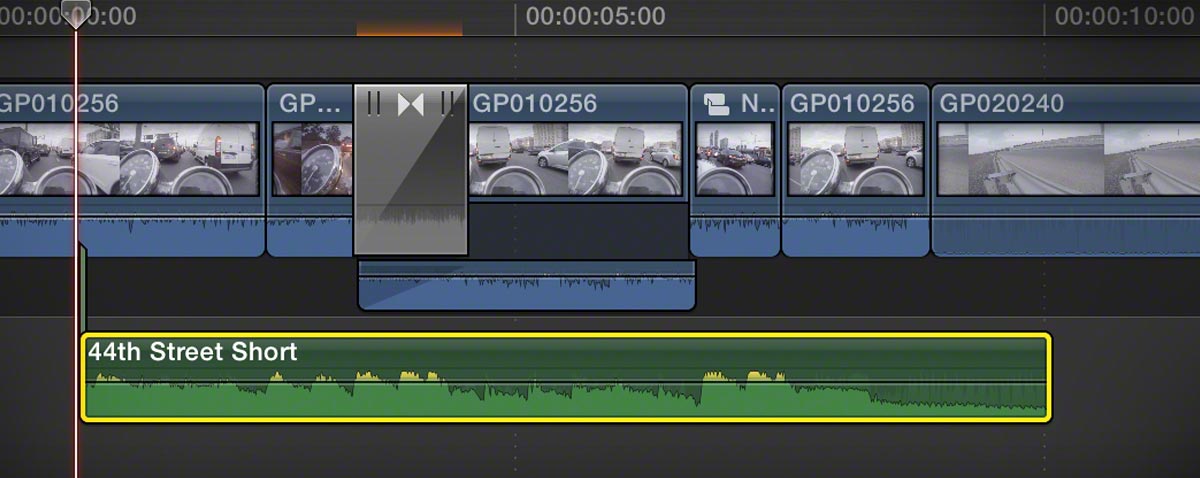
Task: Click the 00:00:05:00 timecode on the ruler
Action: pos(595,16)
